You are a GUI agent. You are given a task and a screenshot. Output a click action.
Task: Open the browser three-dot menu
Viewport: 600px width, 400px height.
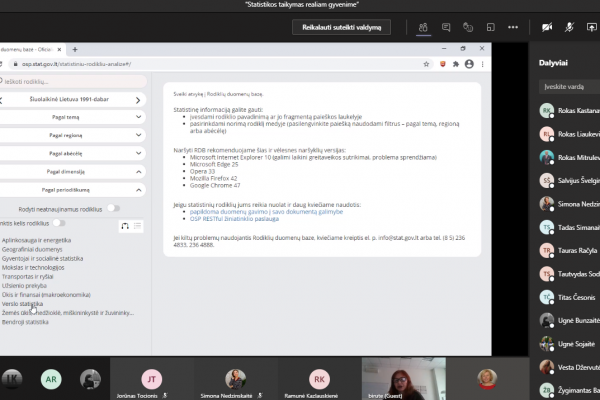tap(483, 64)
